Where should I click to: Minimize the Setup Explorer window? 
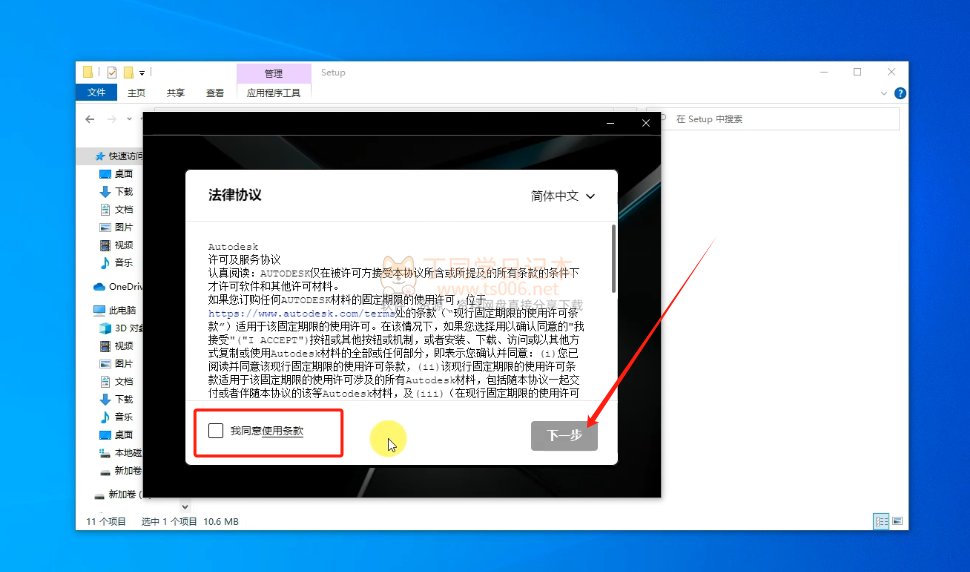(824, 72)
